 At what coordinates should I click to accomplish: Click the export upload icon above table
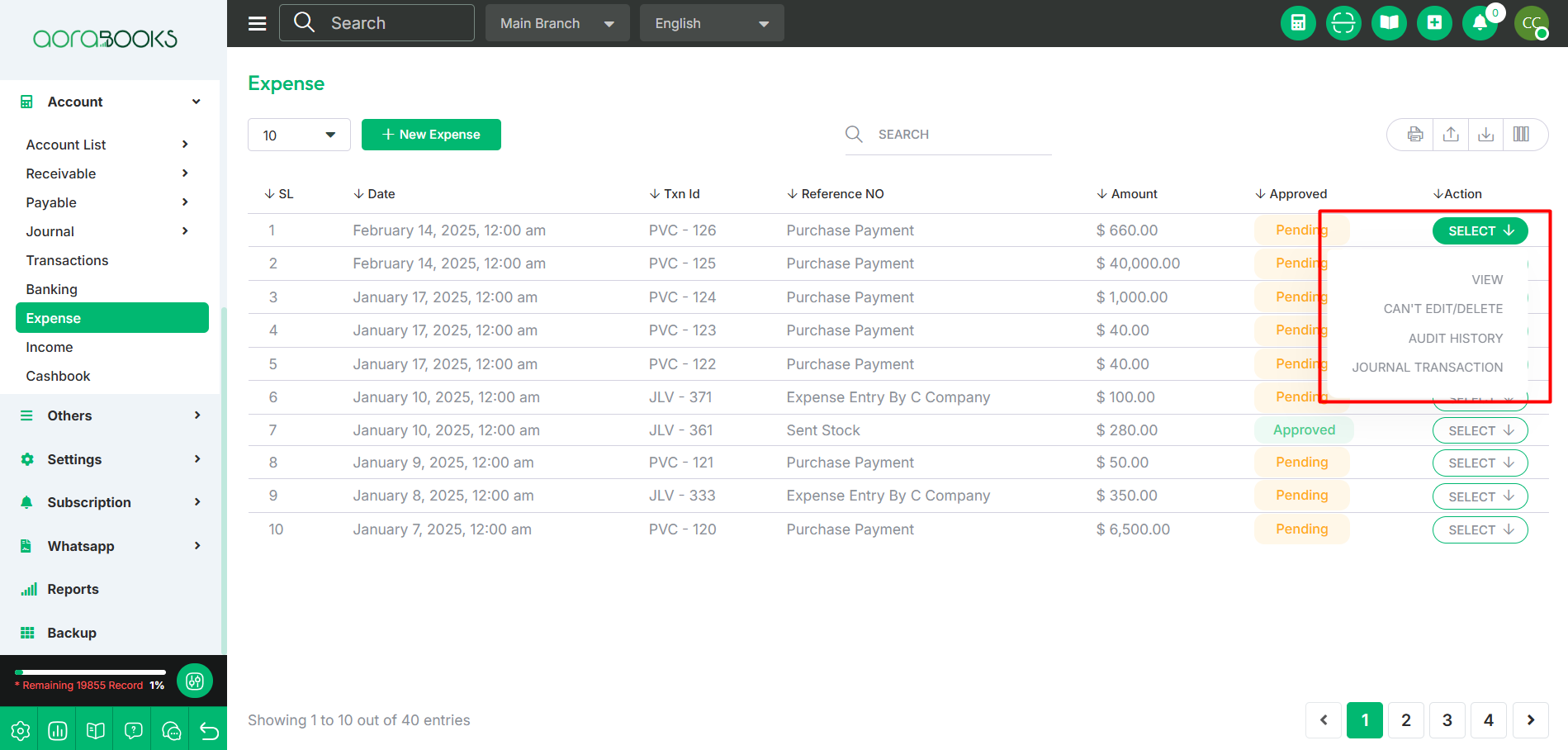tap(1451, 134)
